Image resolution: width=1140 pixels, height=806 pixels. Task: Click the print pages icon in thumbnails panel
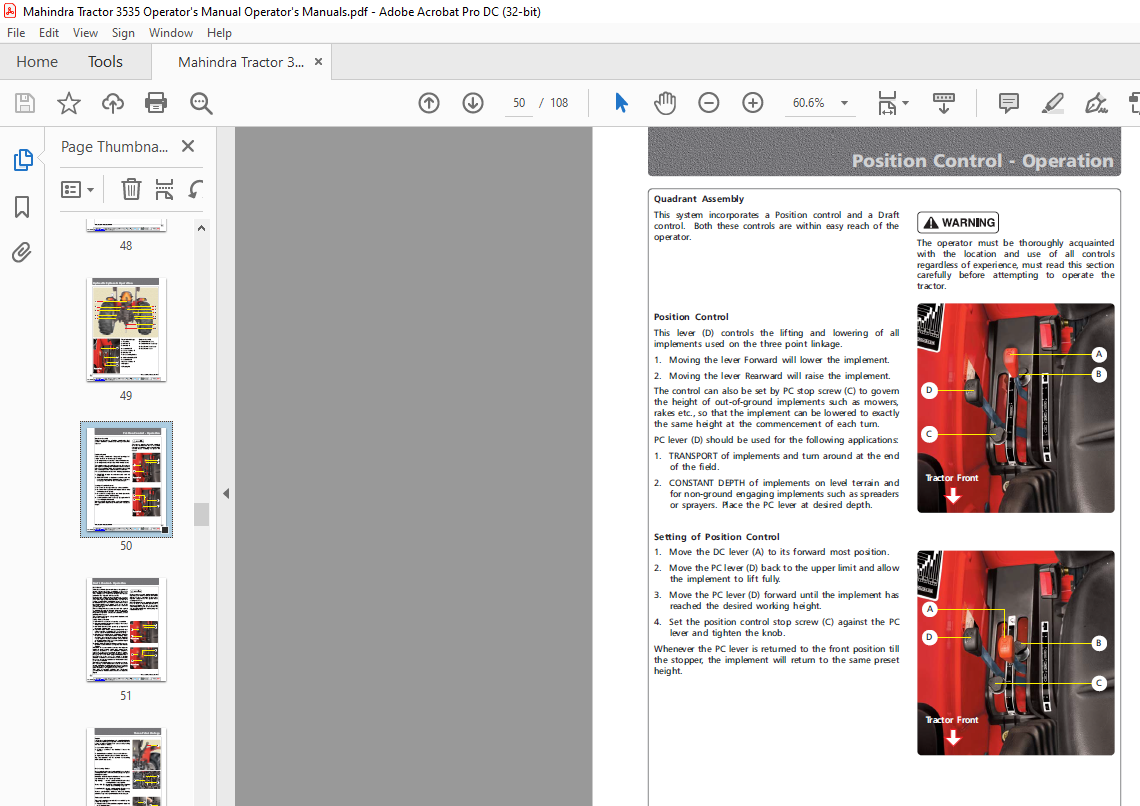coord(164,190)
